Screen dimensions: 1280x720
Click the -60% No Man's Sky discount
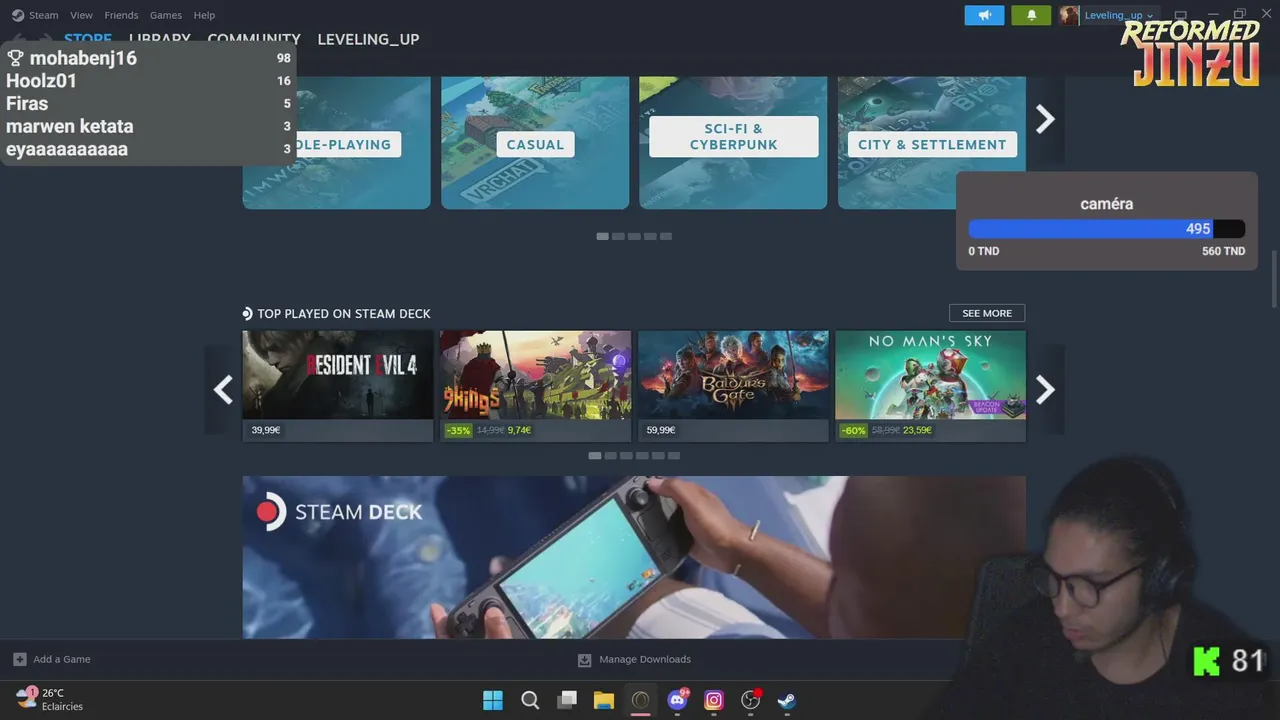[x=853, y=430]
